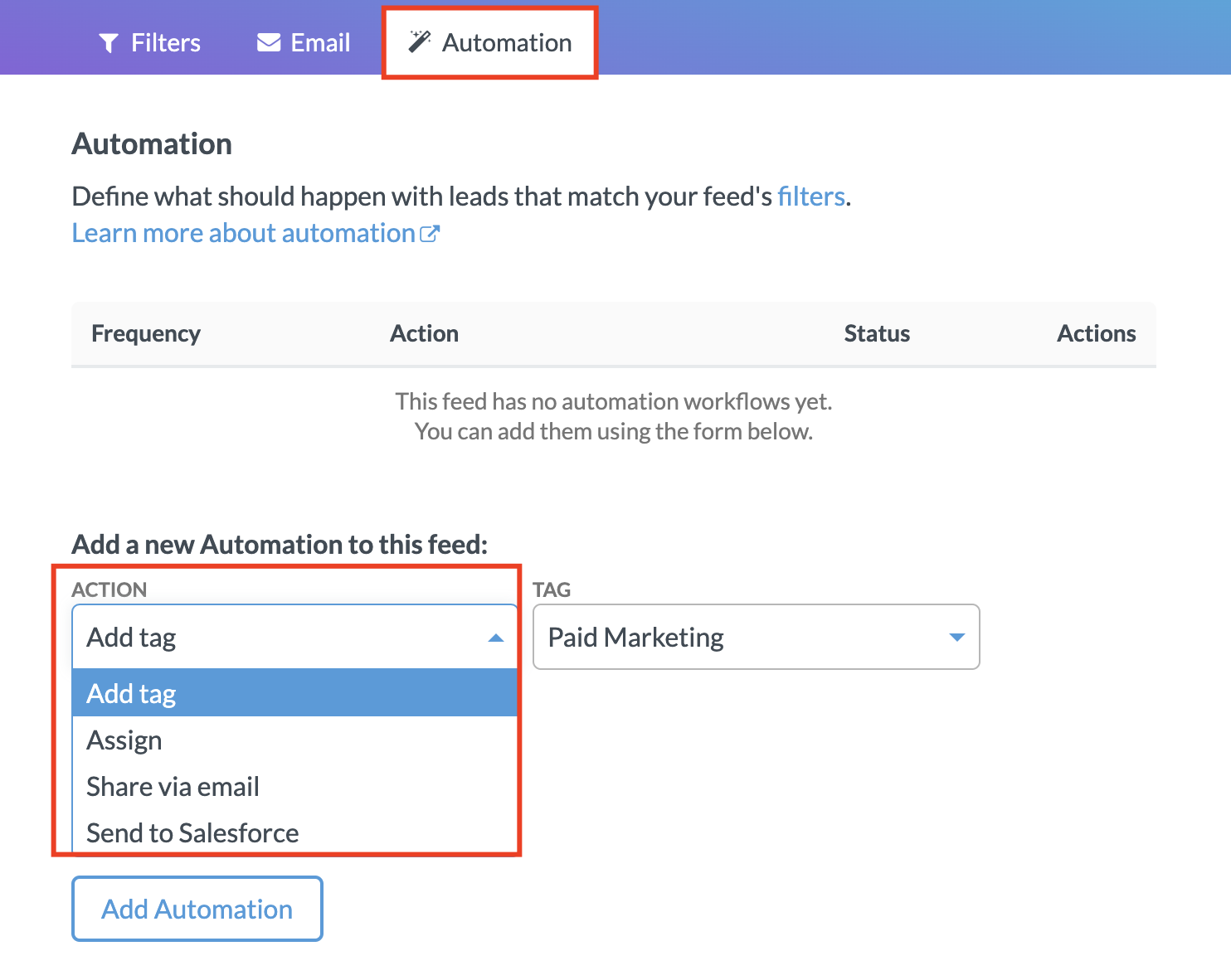Screen dimensions: 1231x980
Task: Open the Tag dropdown Paid Marketing
Action: tap(757, 637)
